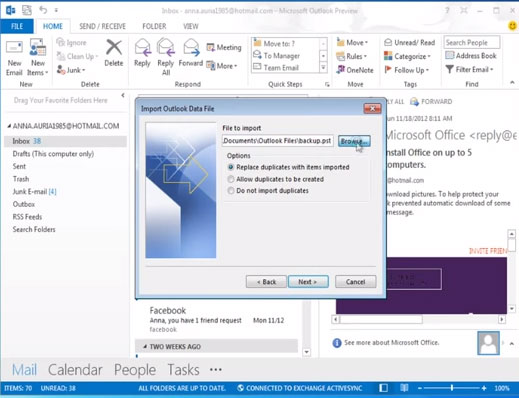Viewport: 519px width, 398px height.
Task: Click the contact photo placeholder
Action: [x=488, y=343]
